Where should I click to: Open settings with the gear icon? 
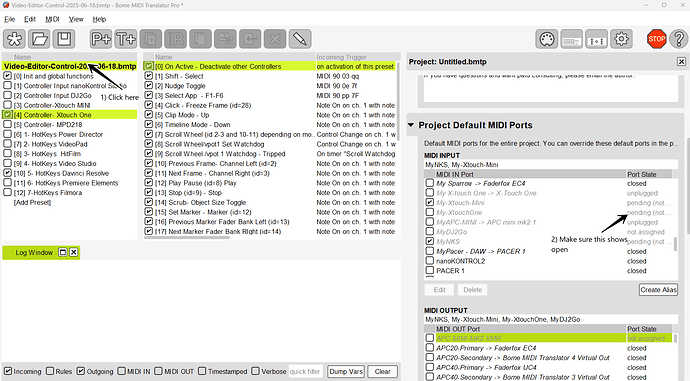pos(621,39)
